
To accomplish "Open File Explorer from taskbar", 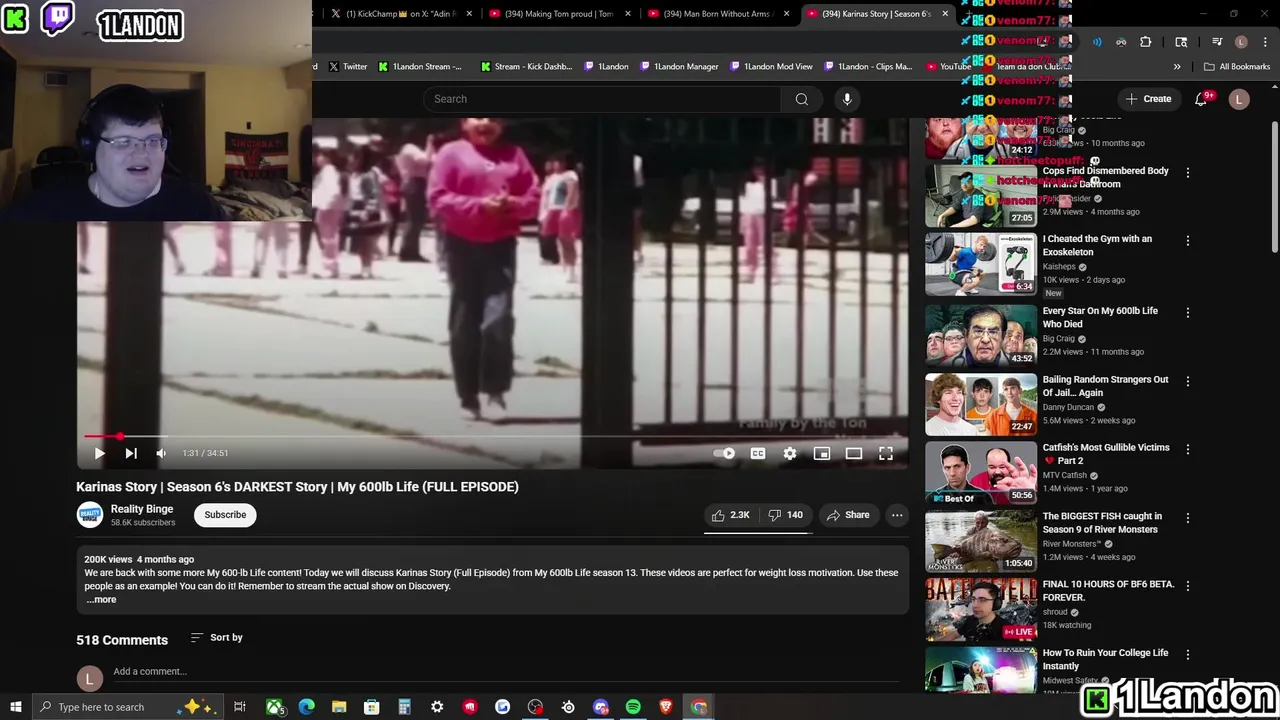I will [339, 707].
